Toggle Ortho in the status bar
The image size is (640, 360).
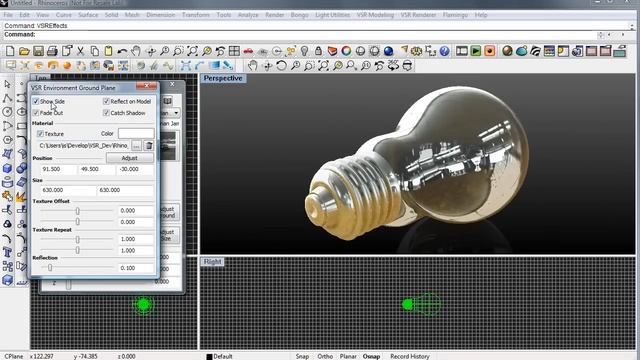point(325,356)
